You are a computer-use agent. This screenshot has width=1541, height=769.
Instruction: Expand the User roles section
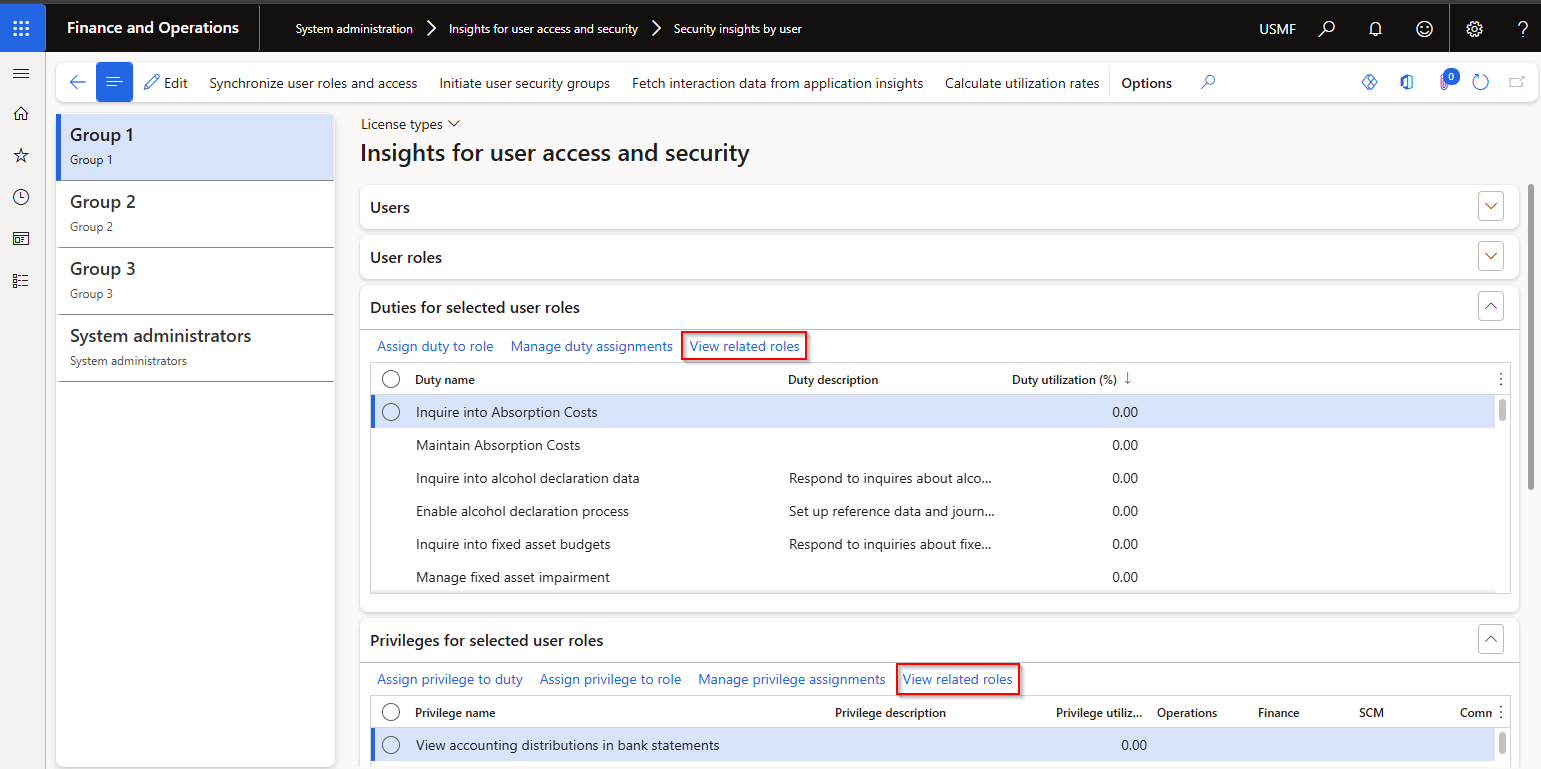pos(1491,257)
